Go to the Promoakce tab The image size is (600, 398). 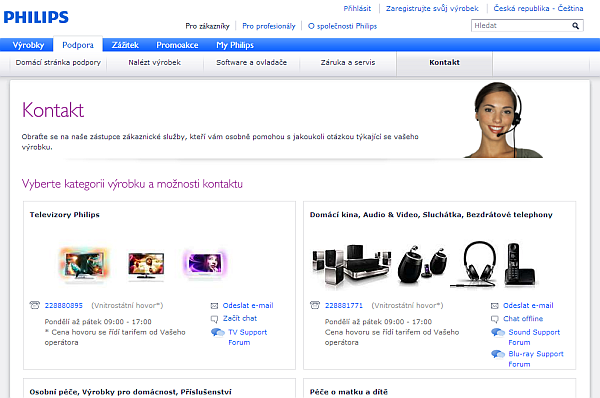coord(177,45)
